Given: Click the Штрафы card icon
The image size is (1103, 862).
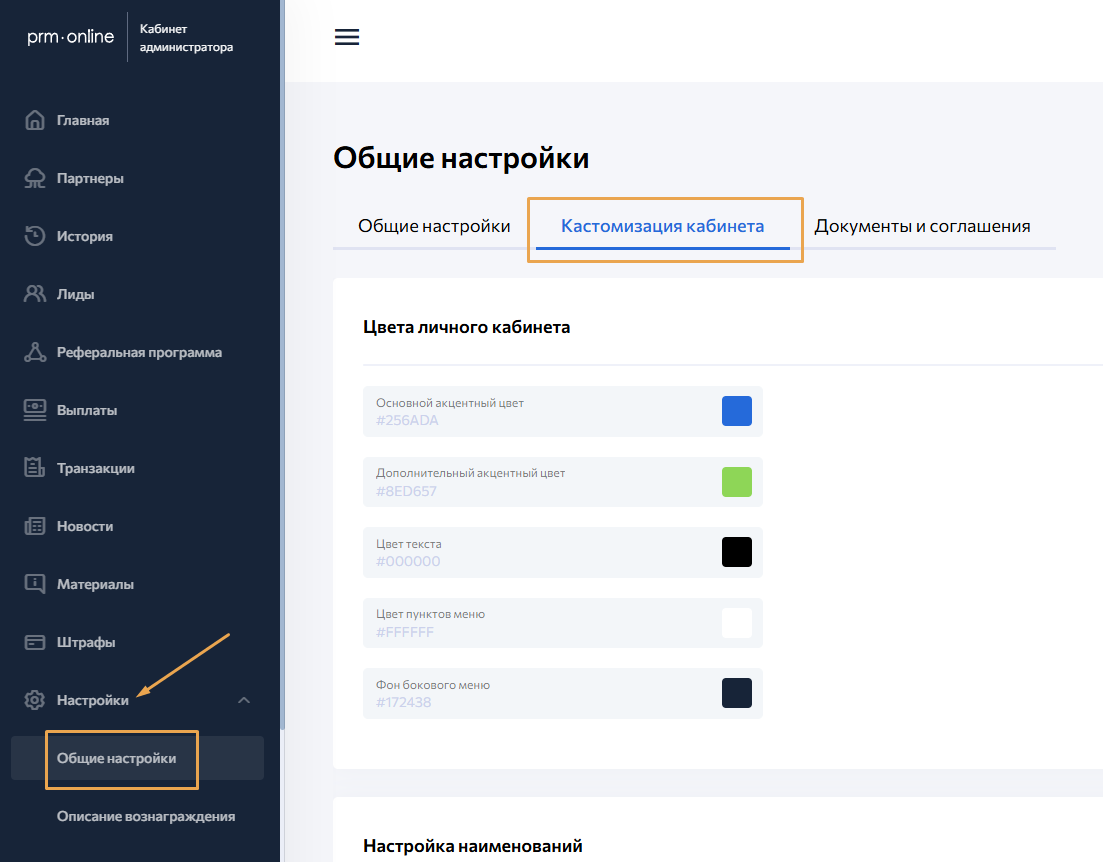Looking at the screenshot, I should (x=35, y=642).
